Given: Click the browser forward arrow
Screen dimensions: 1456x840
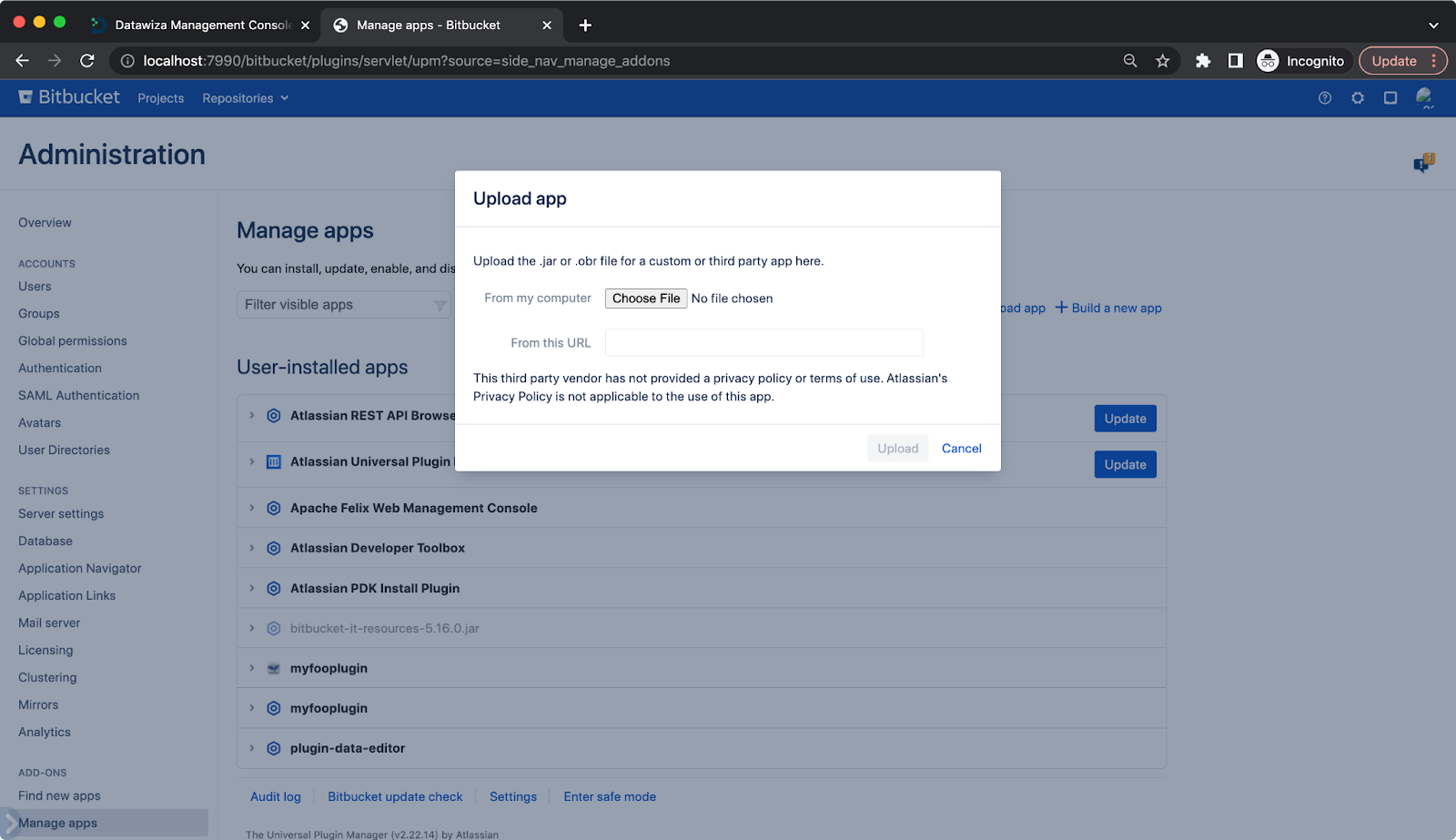Looking at the screenshot, I should 55,61.
